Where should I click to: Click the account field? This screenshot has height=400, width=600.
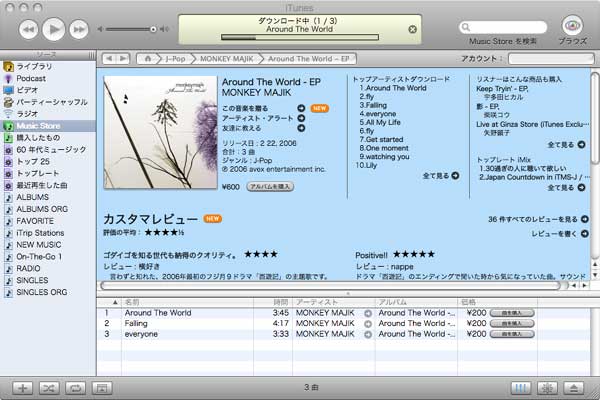coord(551,59)
